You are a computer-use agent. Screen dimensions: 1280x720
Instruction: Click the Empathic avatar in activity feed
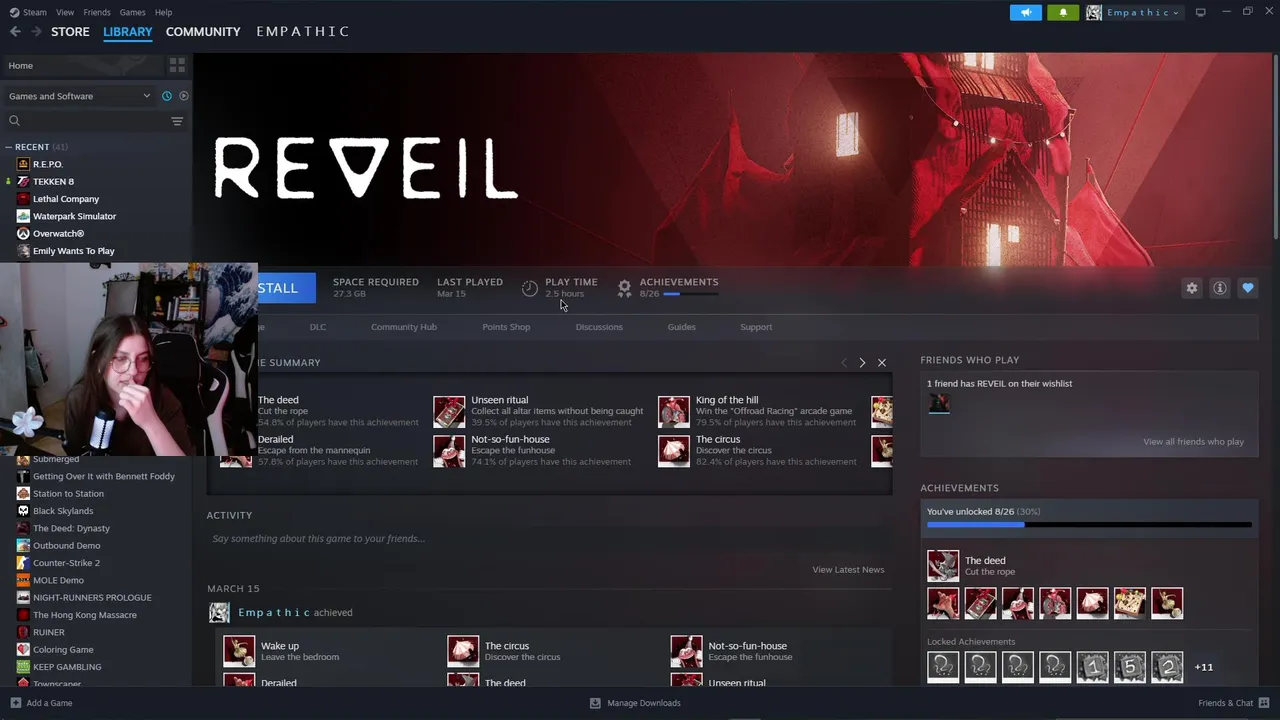click(x=219, y=612)
